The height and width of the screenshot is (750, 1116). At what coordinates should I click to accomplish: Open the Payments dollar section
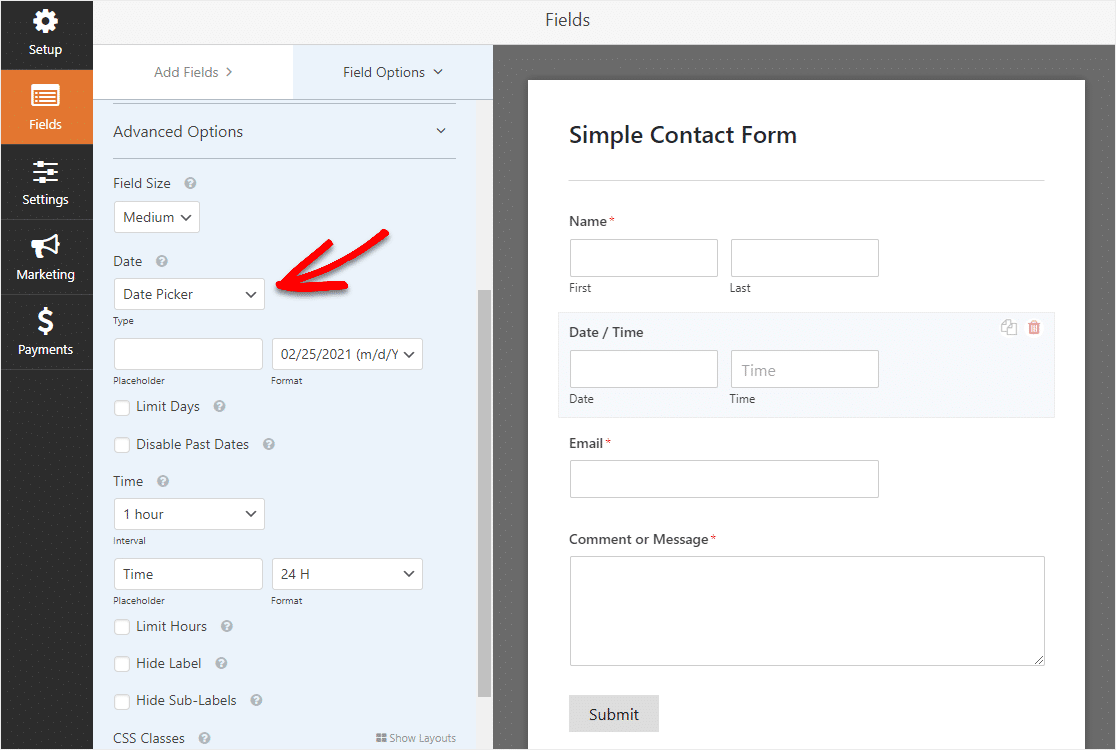pyautogui.click(x=46, y=333)
